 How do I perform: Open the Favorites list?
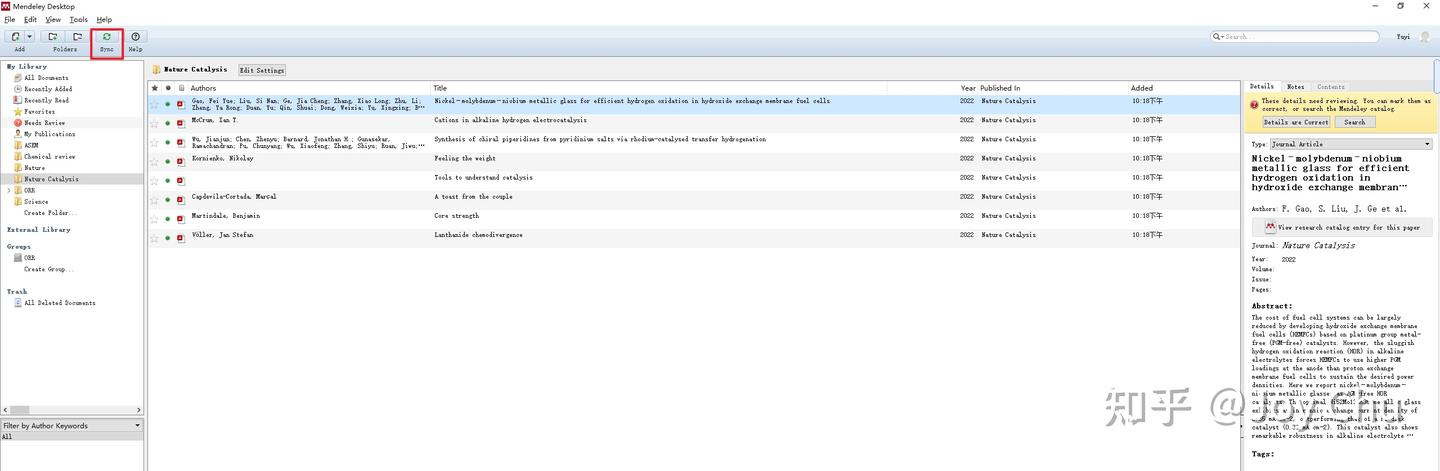[40, 112]
